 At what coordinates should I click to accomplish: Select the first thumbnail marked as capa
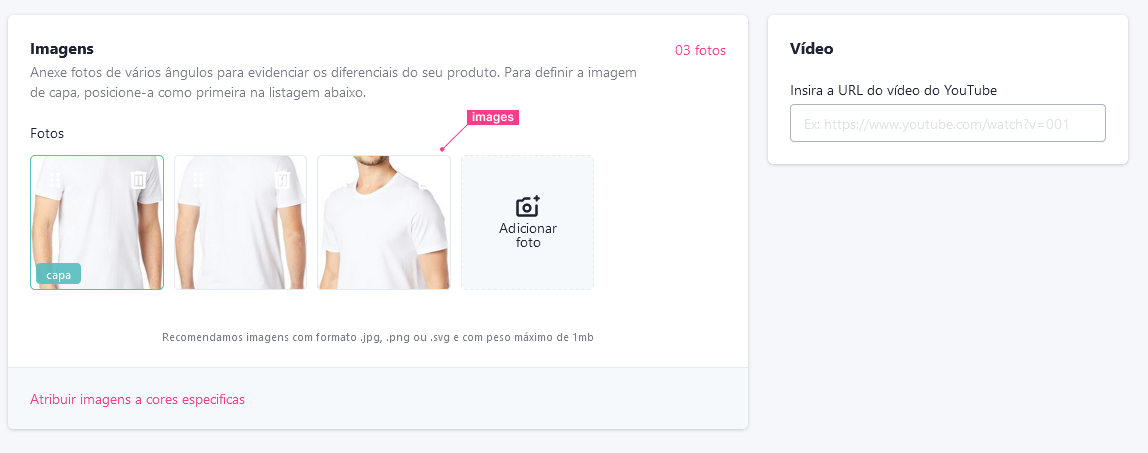(97, 222)
